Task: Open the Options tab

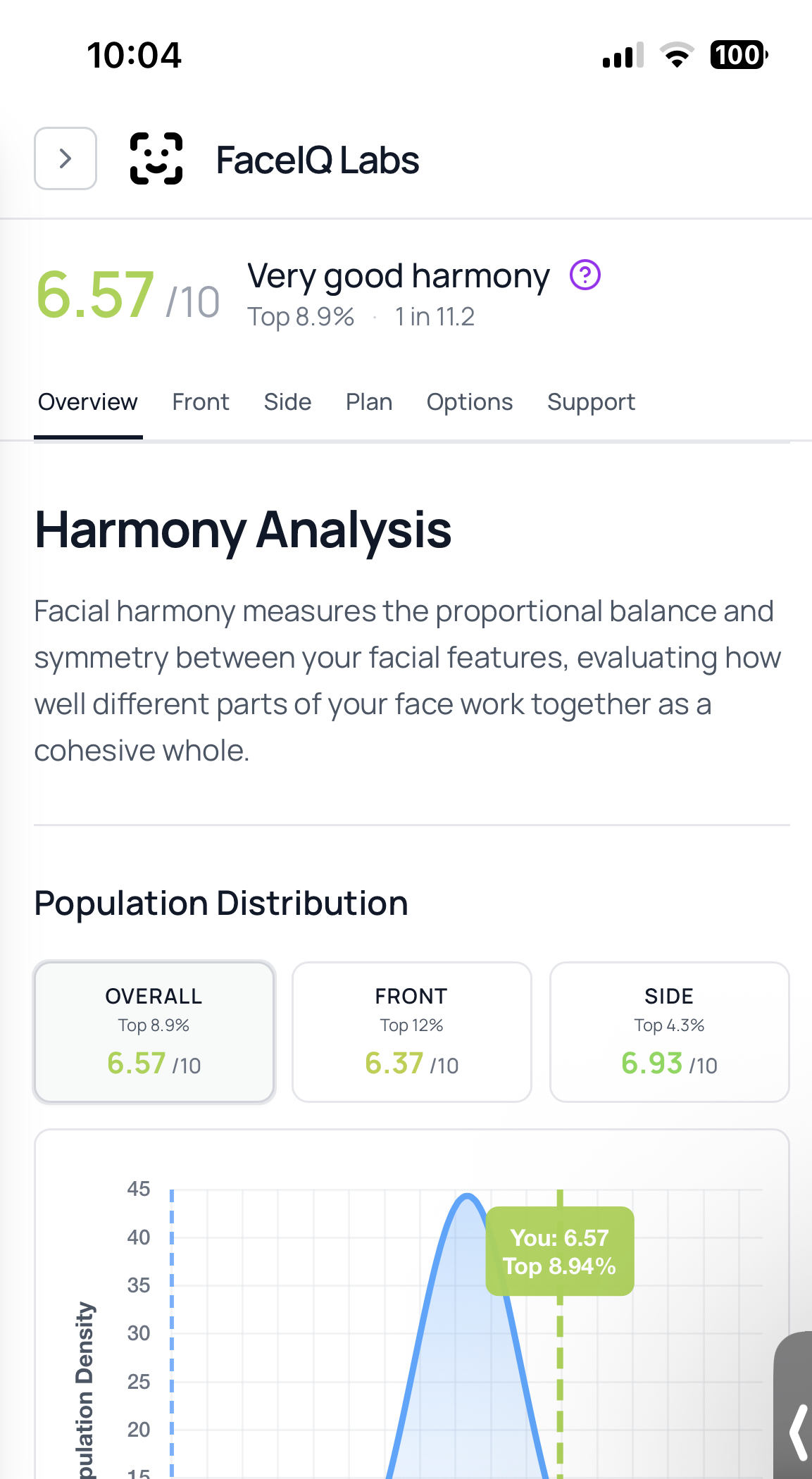Action: click(470, 402)
